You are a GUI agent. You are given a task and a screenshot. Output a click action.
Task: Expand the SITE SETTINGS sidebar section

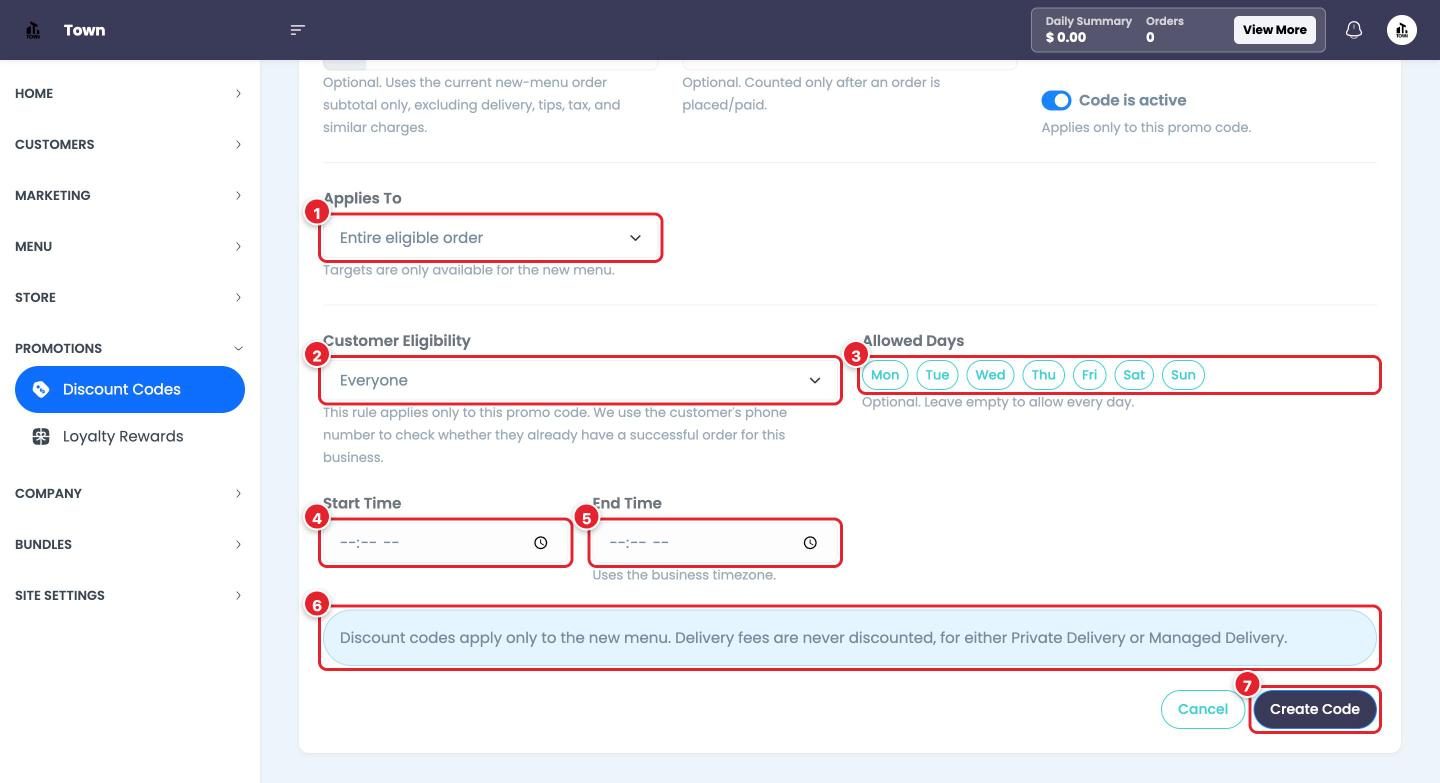(x=128, y=595)
